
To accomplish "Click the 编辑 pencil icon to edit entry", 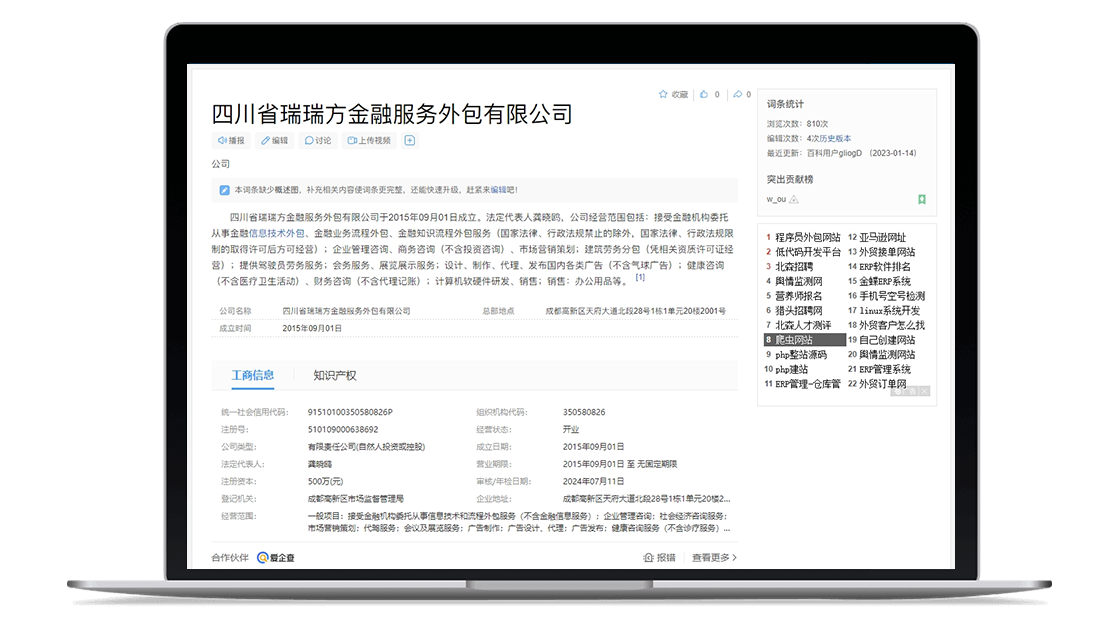I will tap(264, 139).
